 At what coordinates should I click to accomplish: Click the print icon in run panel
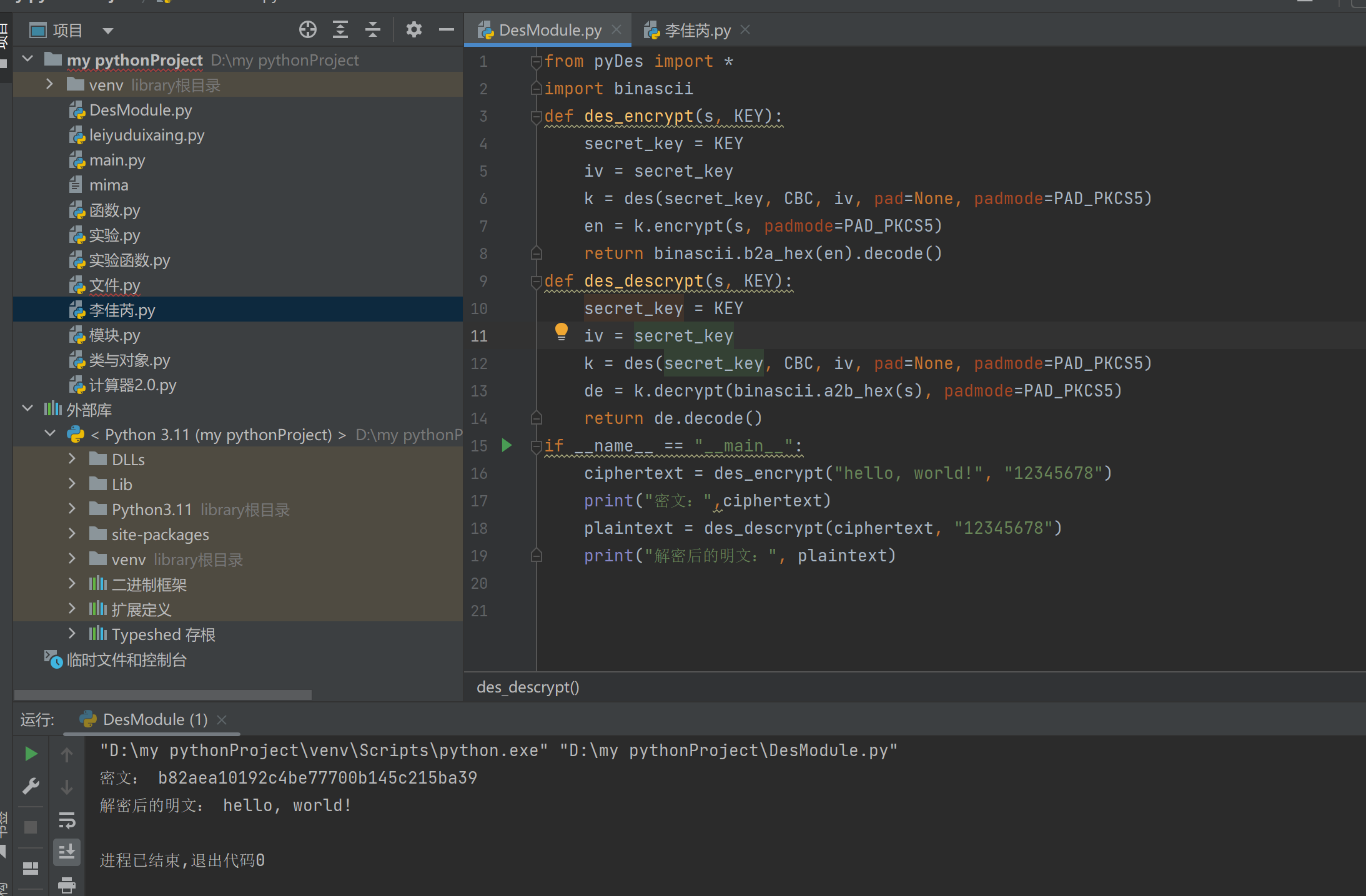point(67,884)
